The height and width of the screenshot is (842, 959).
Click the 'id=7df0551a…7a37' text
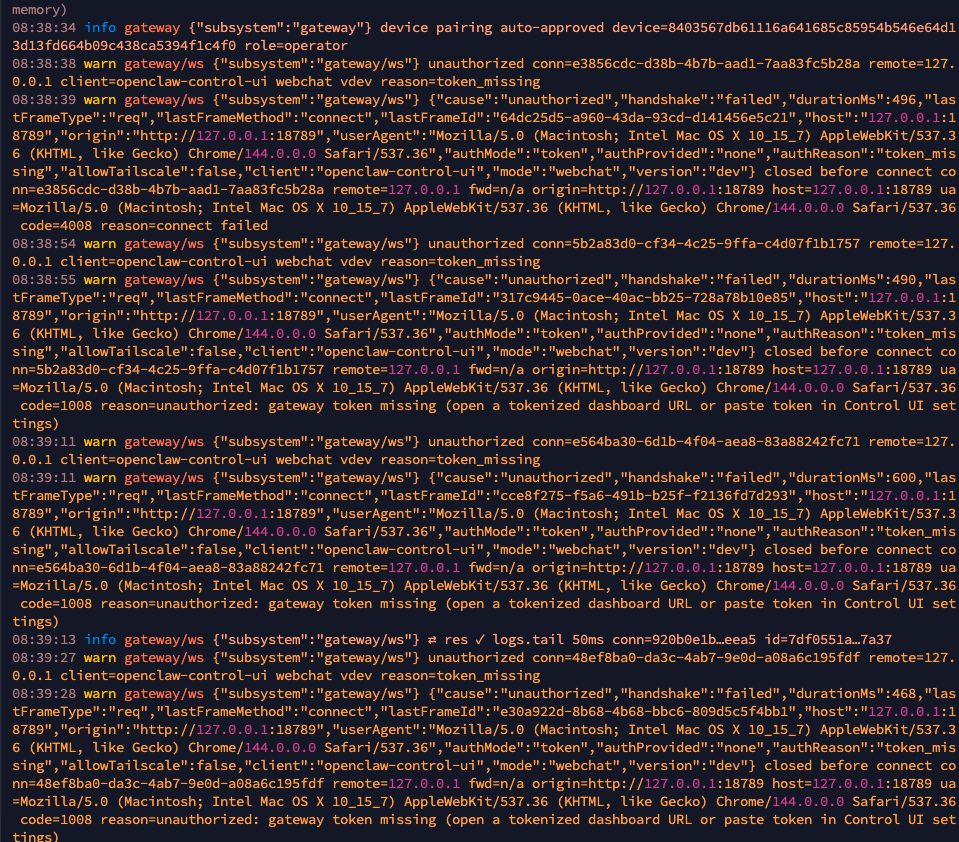pyautogui.click(x=828, y=640)
